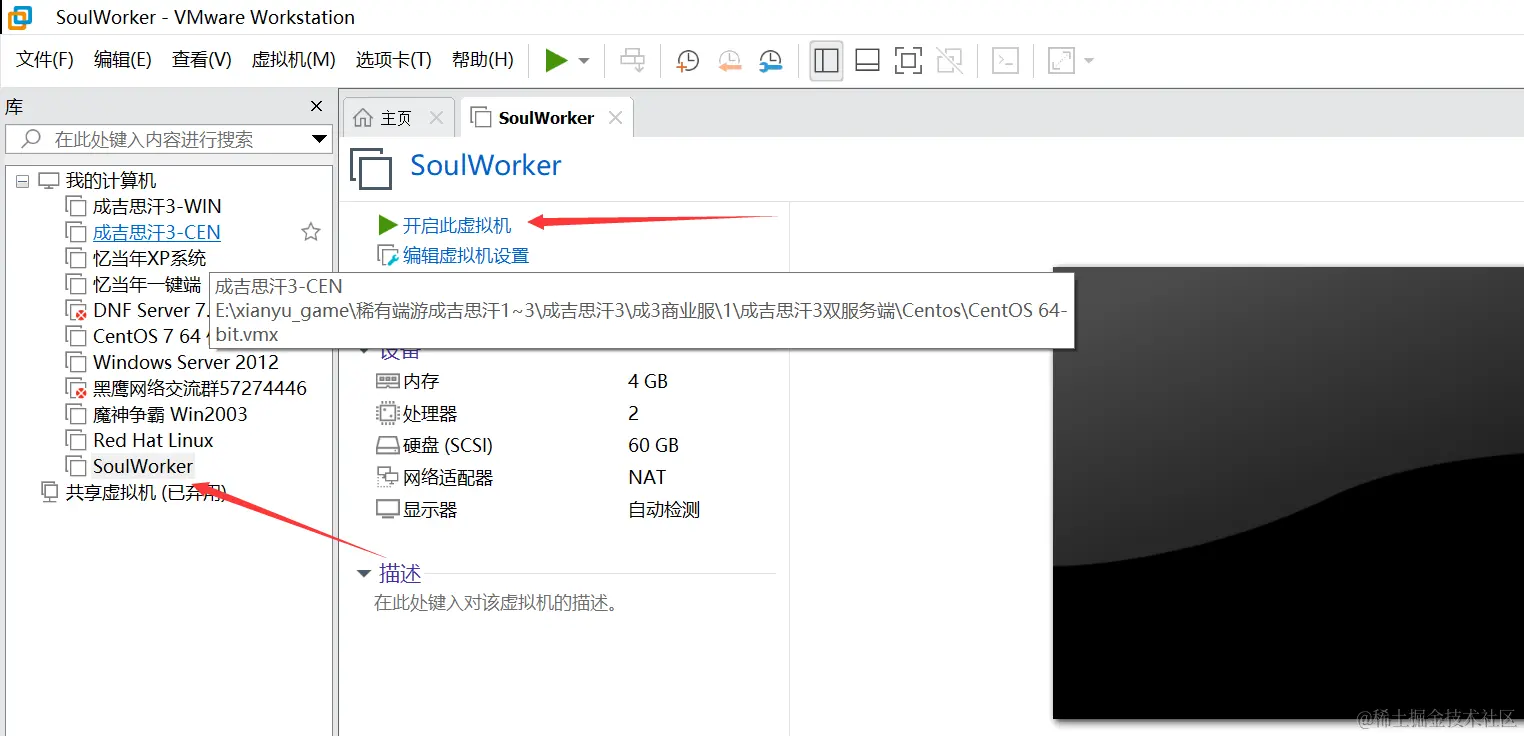Close the SoulWorker tab
Viewport: 1524px width, 736px height.
[615, 118]
